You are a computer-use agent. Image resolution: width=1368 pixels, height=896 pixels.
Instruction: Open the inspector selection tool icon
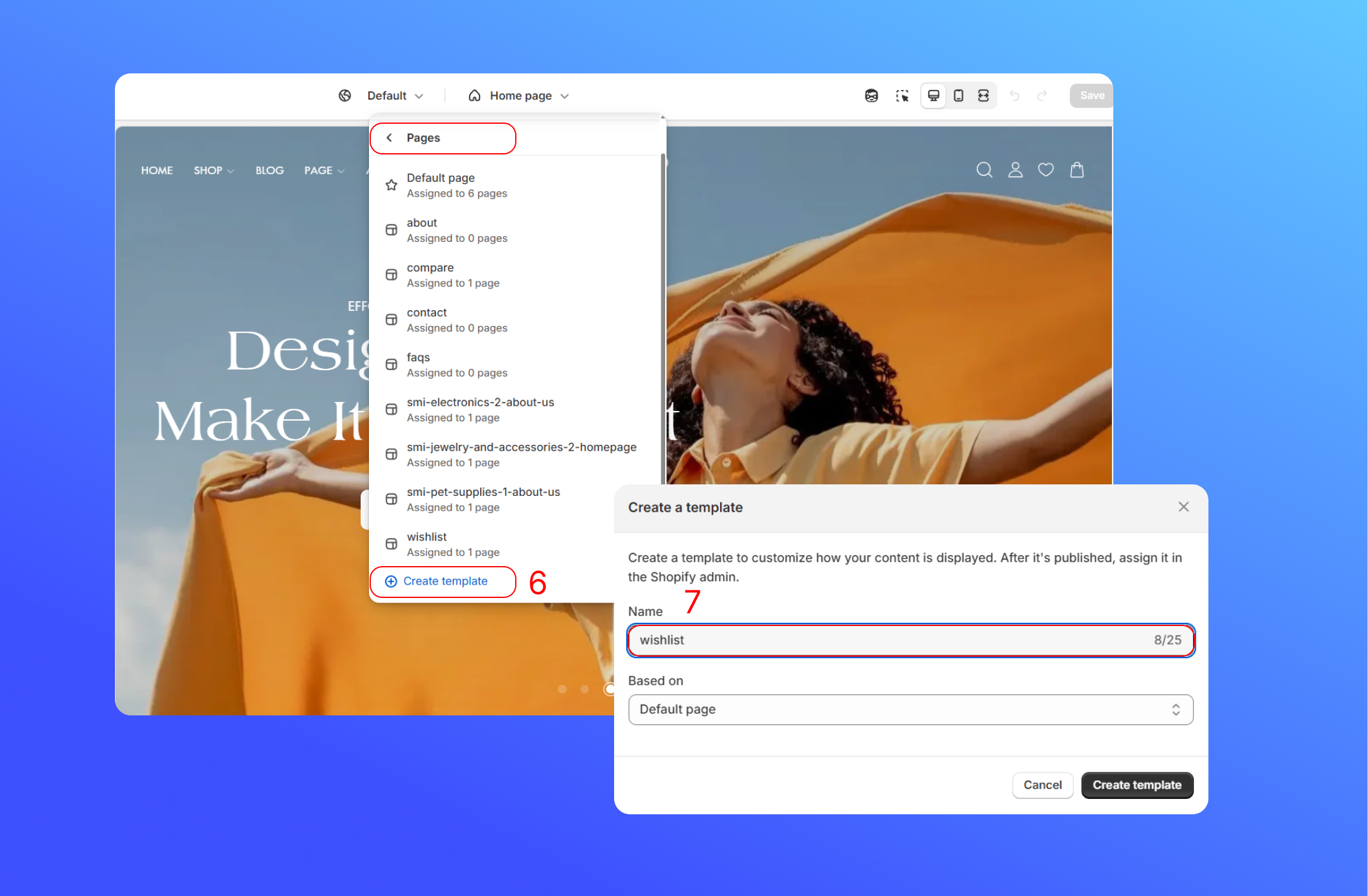coord(902,96)
